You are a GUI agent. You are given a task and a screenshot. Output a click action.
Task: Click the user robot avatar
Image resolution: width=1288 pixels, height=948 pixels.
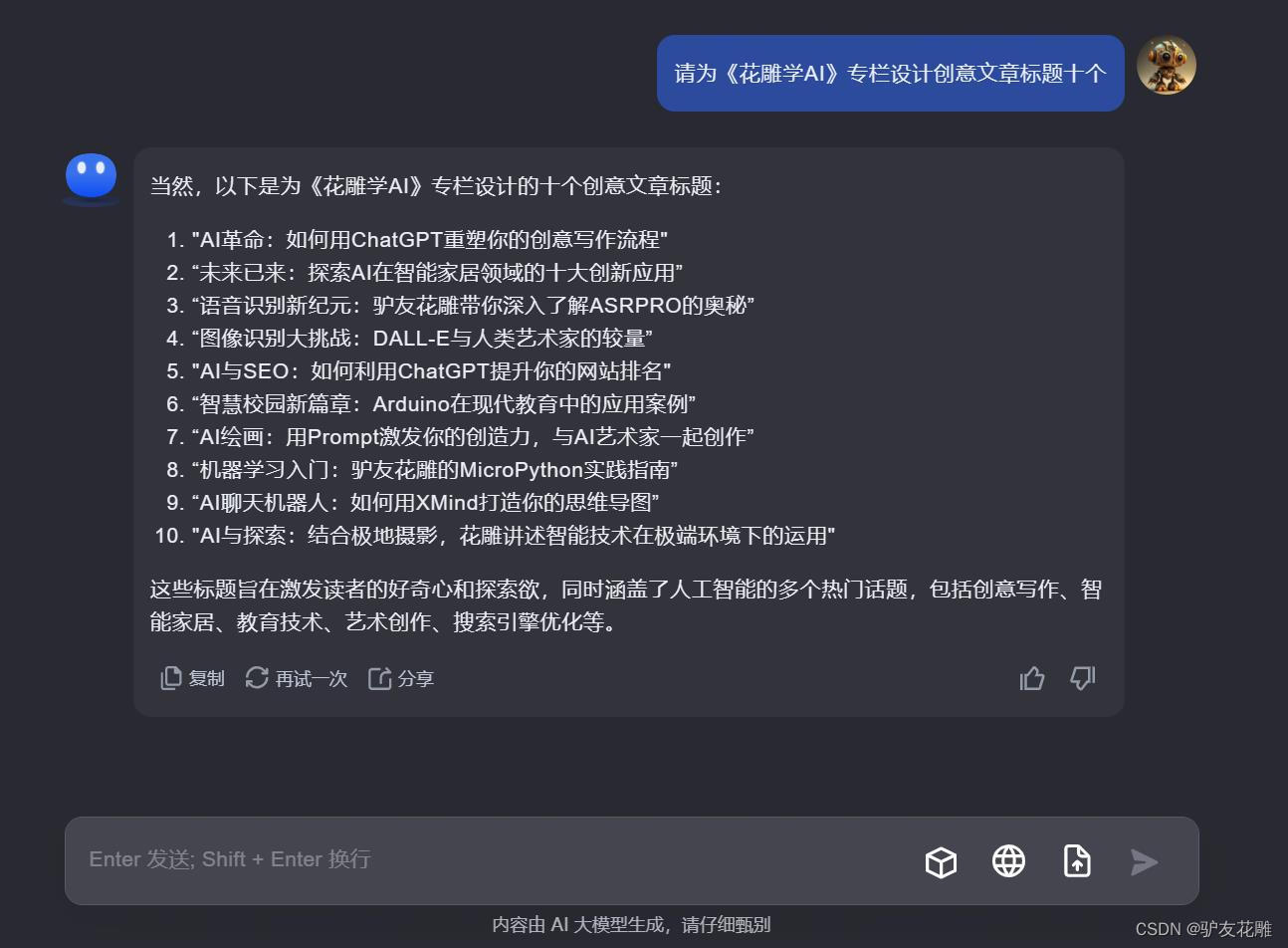coord(1166,66)
